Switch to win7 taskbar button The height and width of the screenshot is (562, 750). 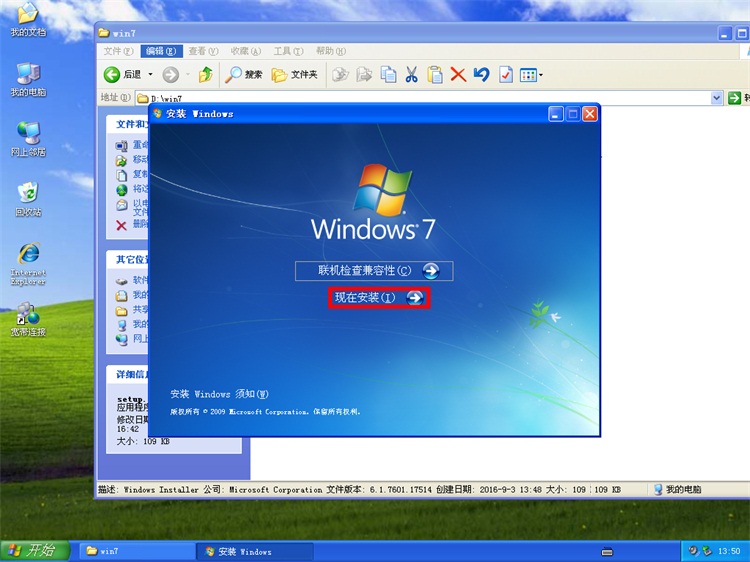click(136, 551)
